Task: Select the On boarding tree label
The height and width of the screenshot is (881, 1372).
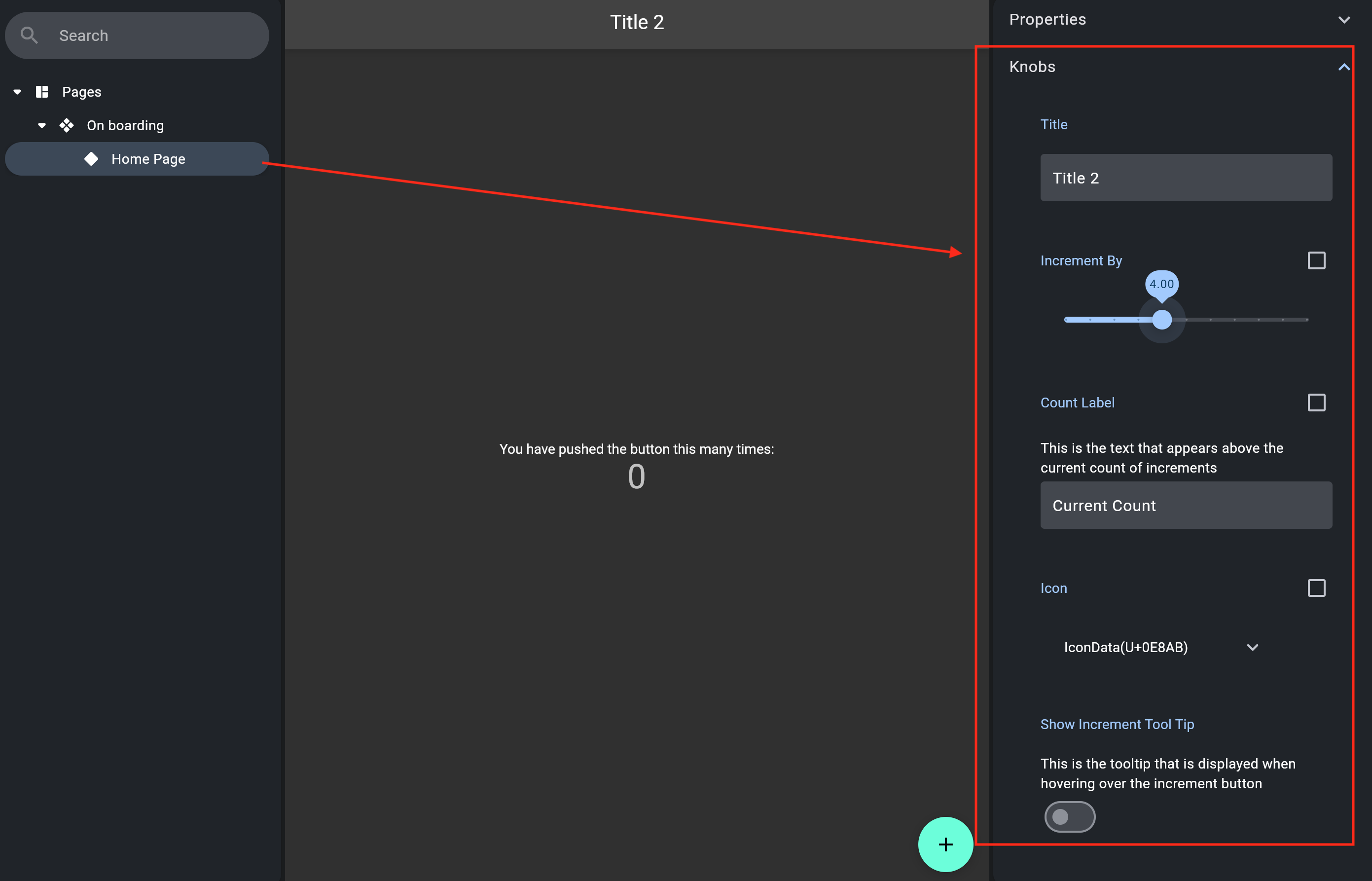Action: [125, 126]
